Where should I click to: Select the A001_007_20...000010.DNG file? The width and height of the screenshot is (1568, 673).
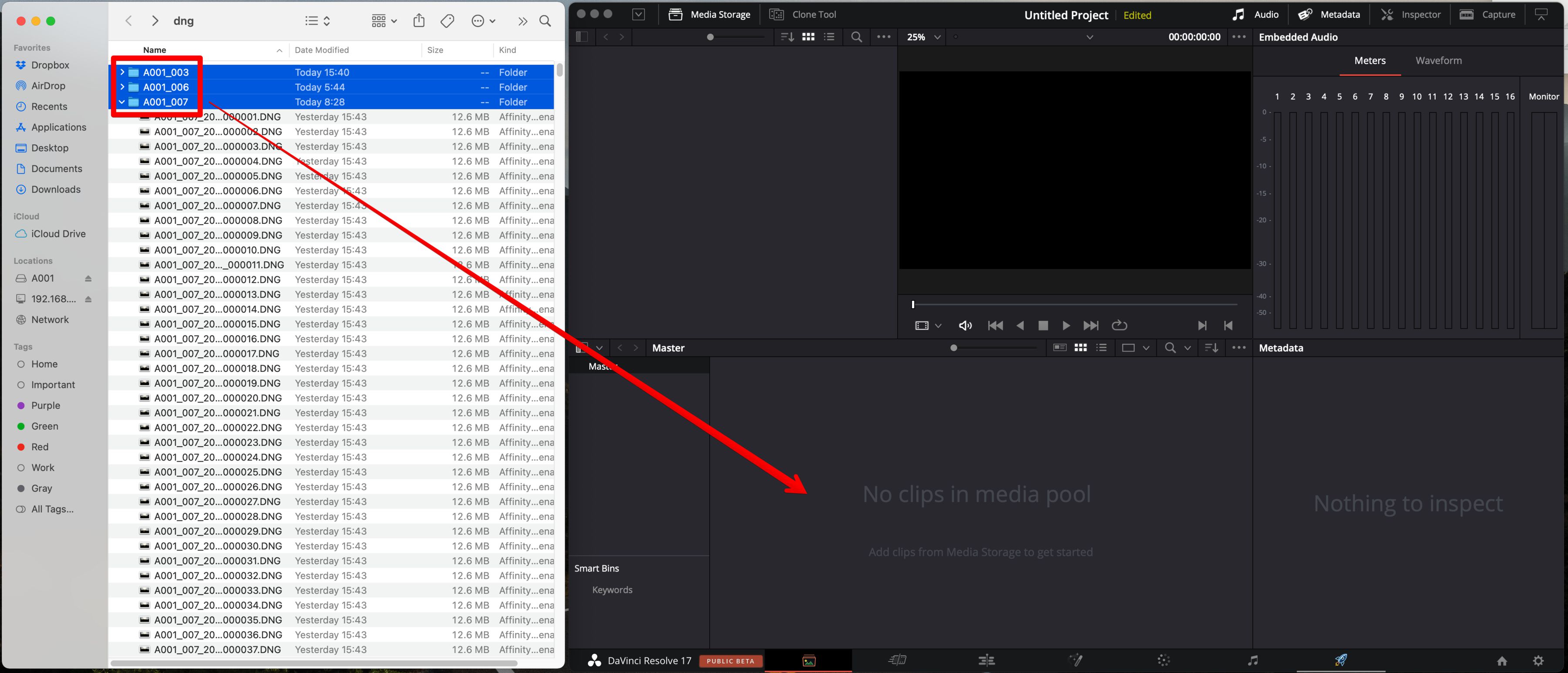pos(217,250)
